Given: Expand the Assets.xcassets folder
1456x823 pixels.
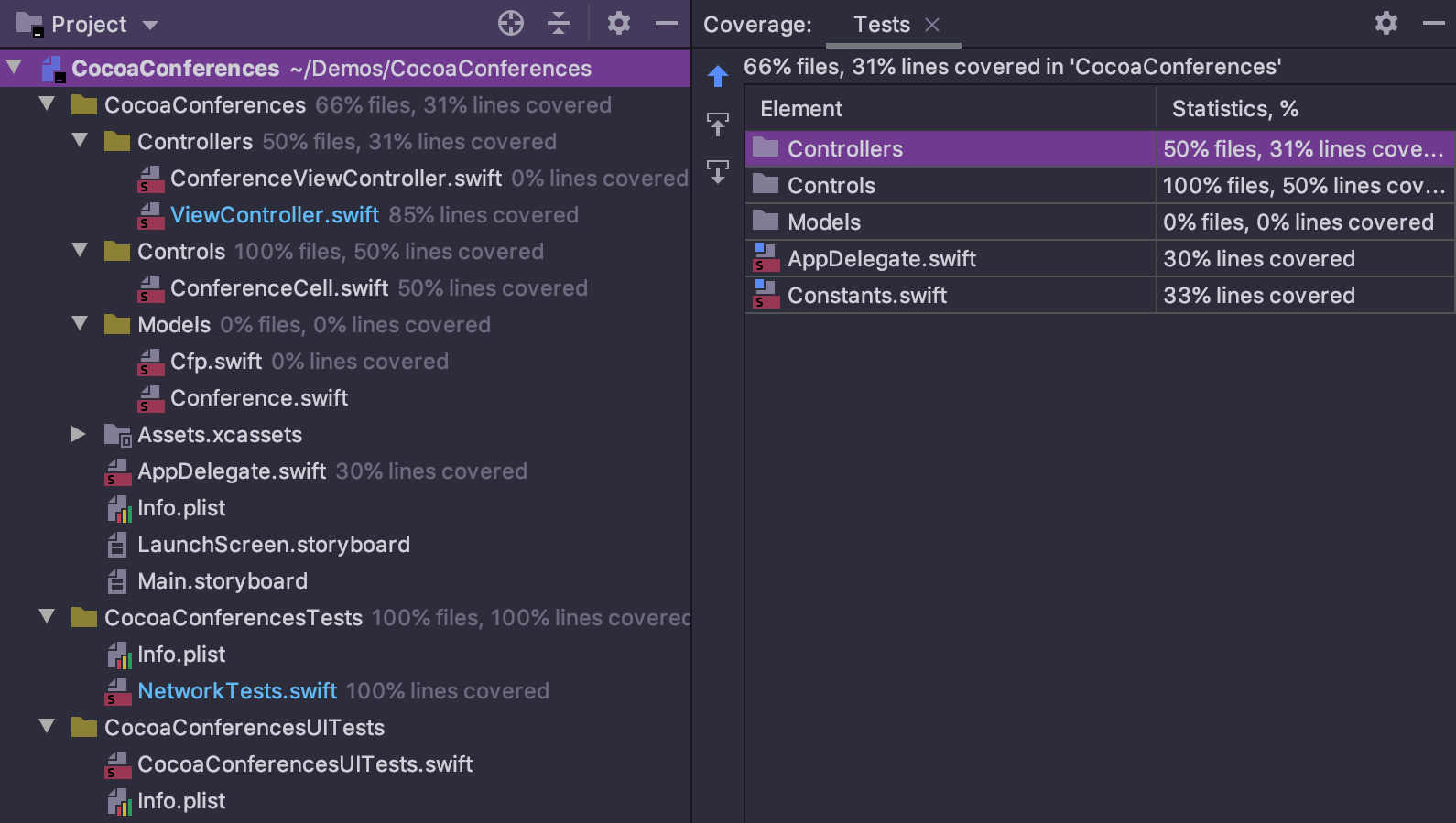Looking at the screenshot, I should click(79, 434).
